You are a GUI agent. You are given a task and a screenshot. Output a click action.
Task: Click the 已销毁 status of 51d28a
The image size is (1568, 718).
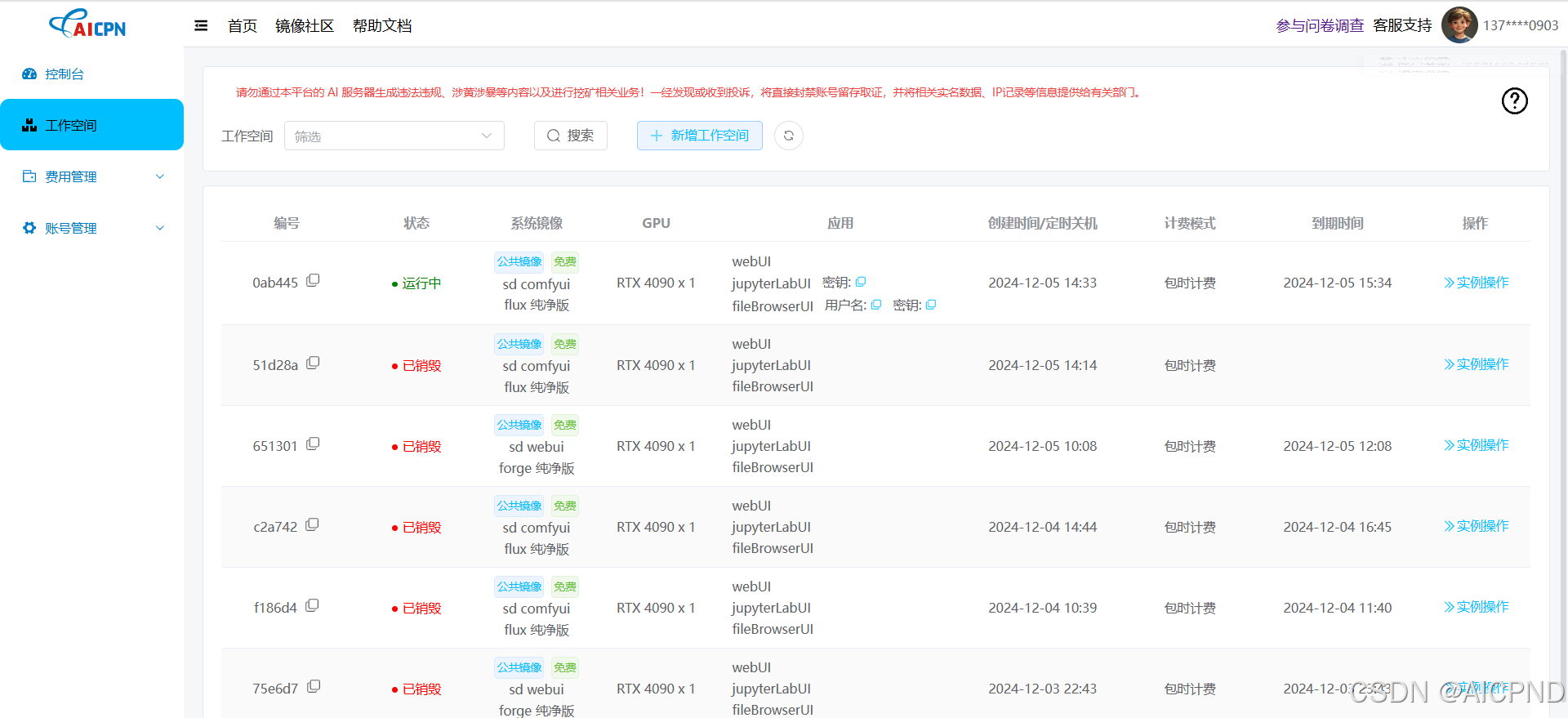coord(416,366)
